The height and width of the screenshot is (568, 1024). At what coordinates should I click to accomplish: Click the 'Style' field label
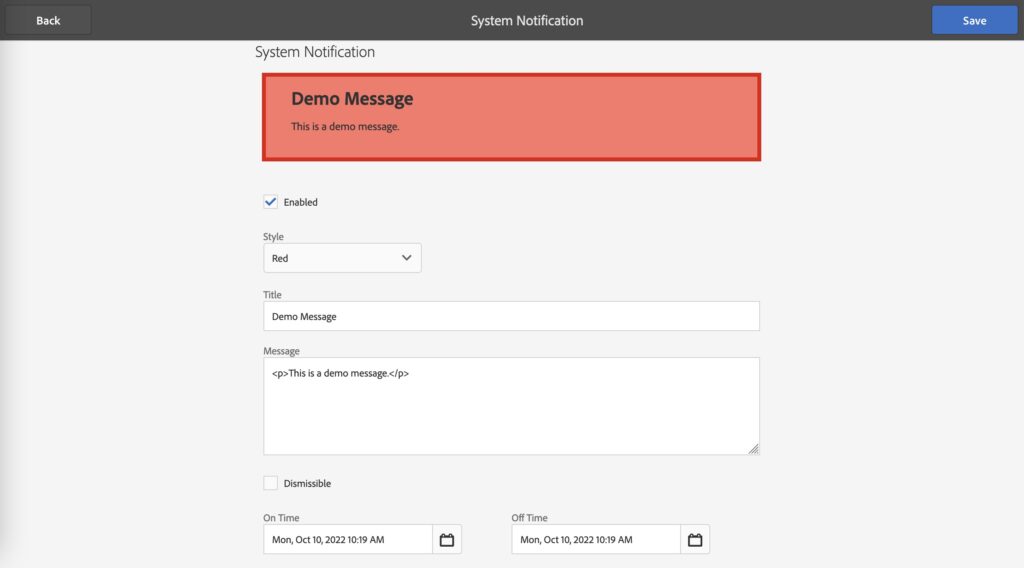click(273, 236)
